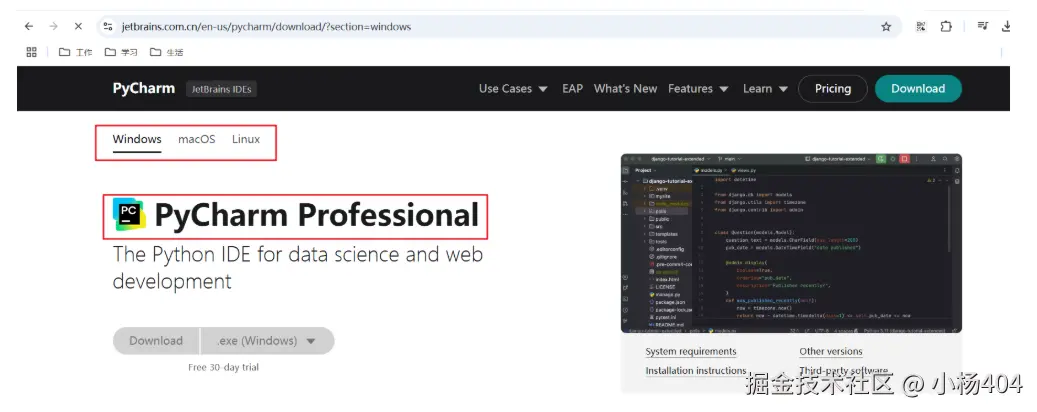Open the 生活 bookmark folder
The height and width of the screenshot is (412, 1037).
tap(166, 52)
